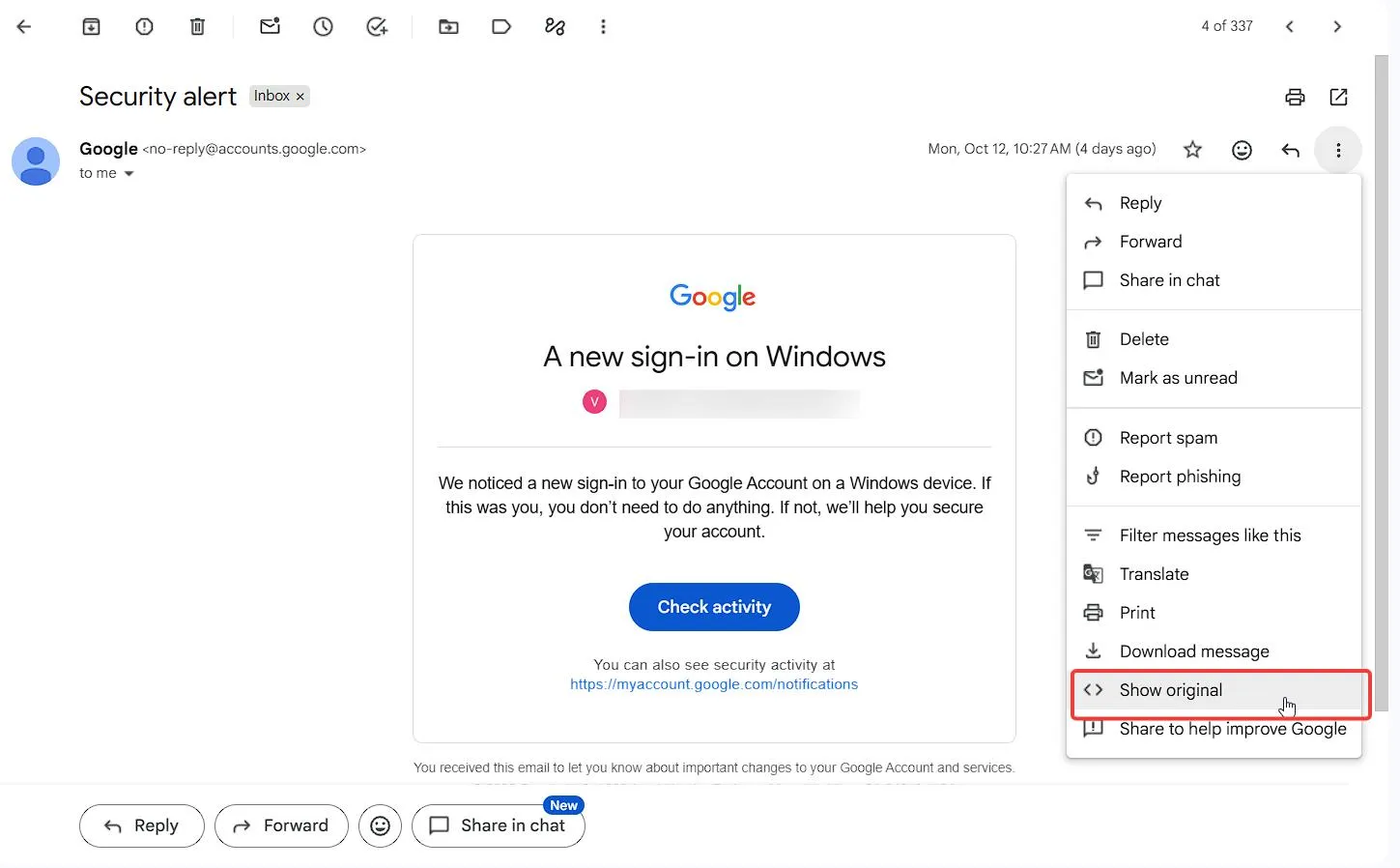Open the myaccount.google.com/notifications link

pyautogui.click(x=714, y=684)
